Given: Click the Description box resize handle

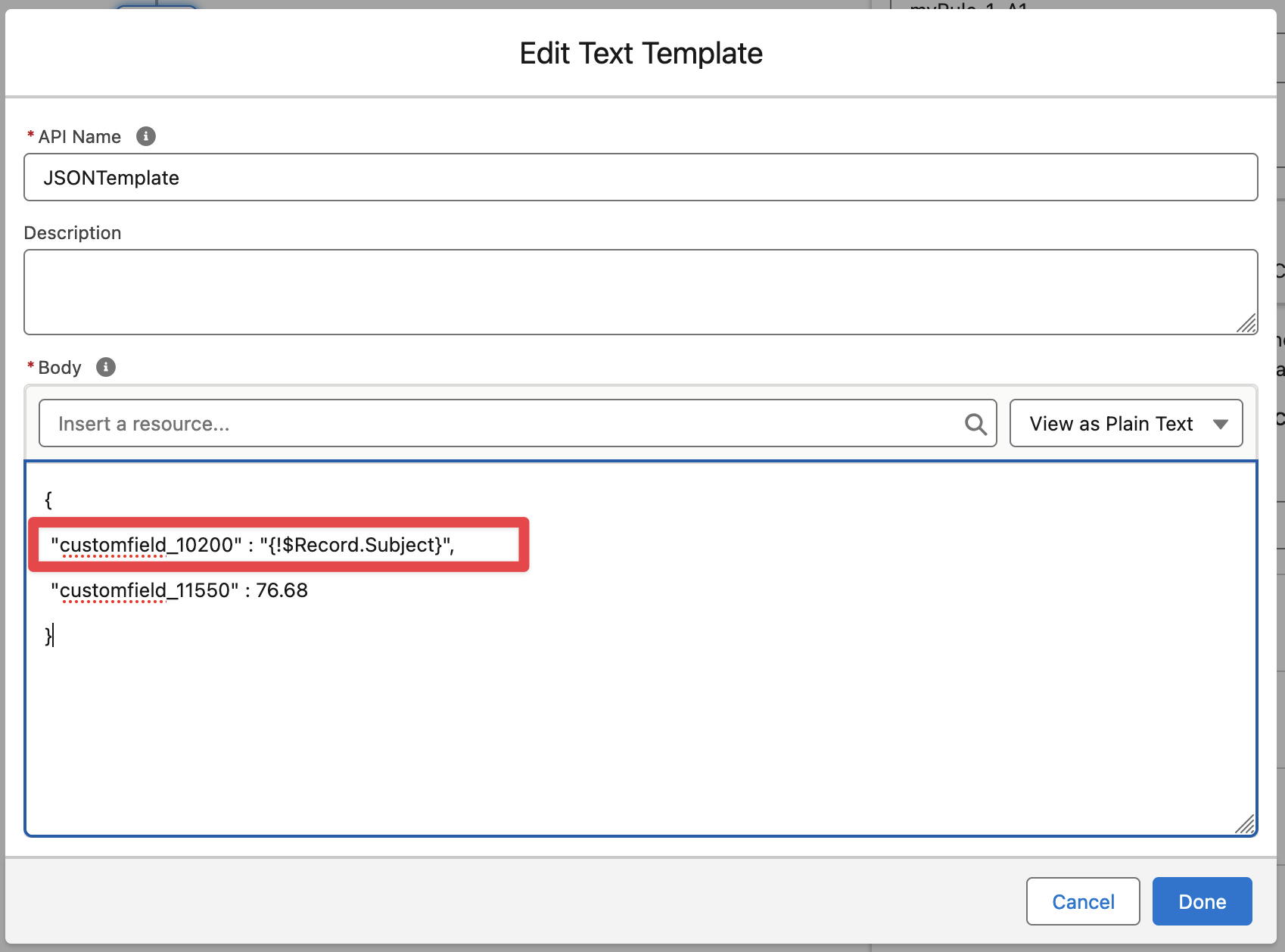Looking at the screenshot, I should pos(1246,324).
